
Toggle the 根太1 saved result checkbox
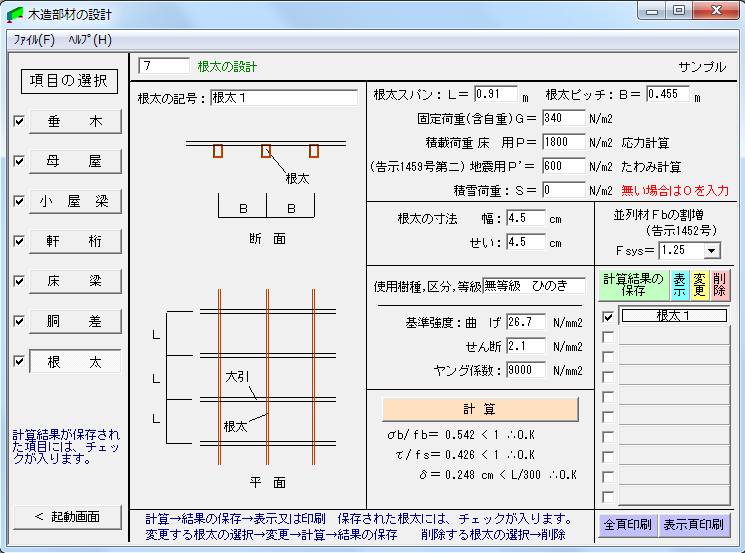tap(607, 317)
